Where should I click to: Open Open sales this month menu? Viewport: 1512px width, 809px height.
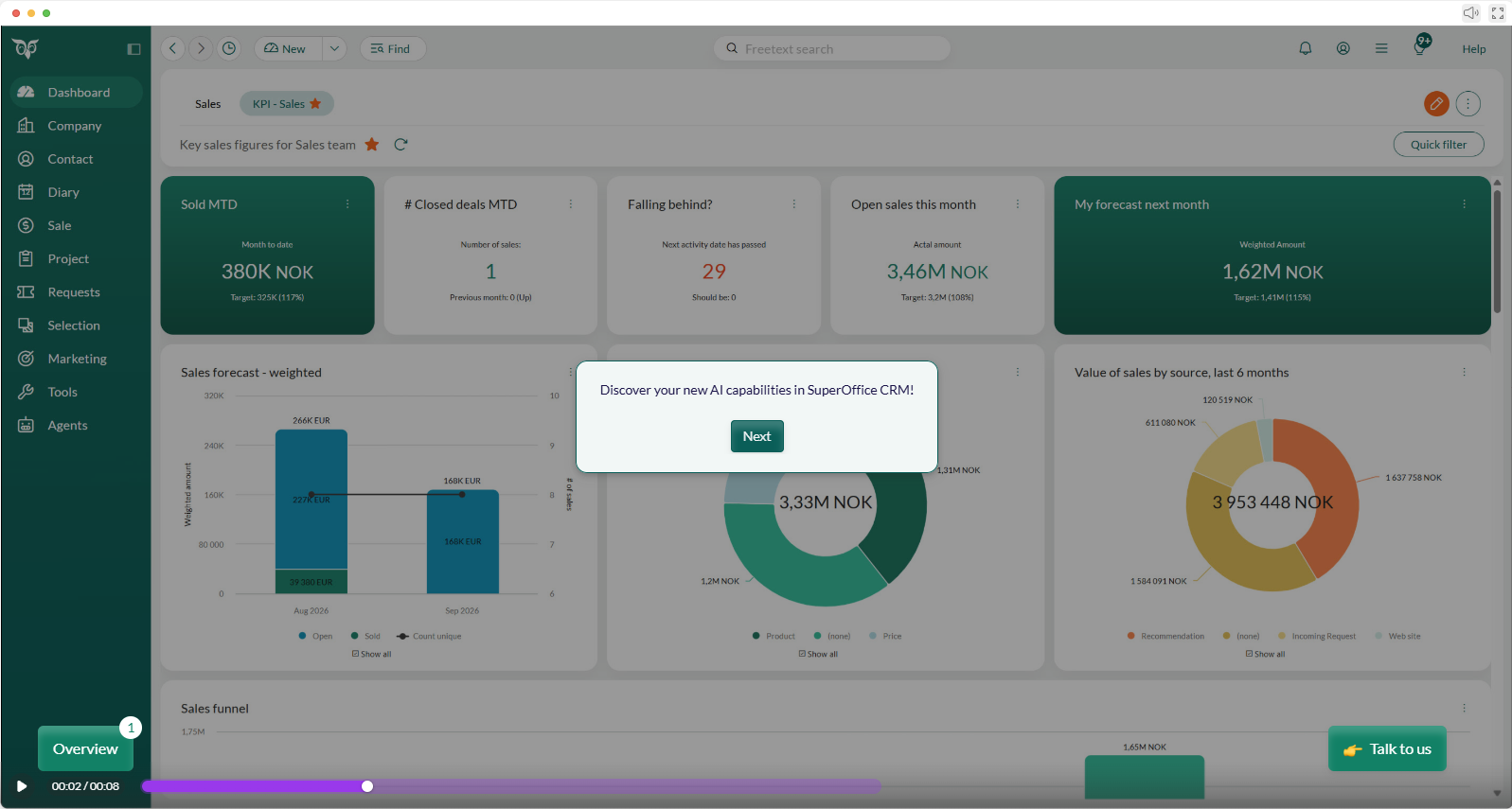1018,204
